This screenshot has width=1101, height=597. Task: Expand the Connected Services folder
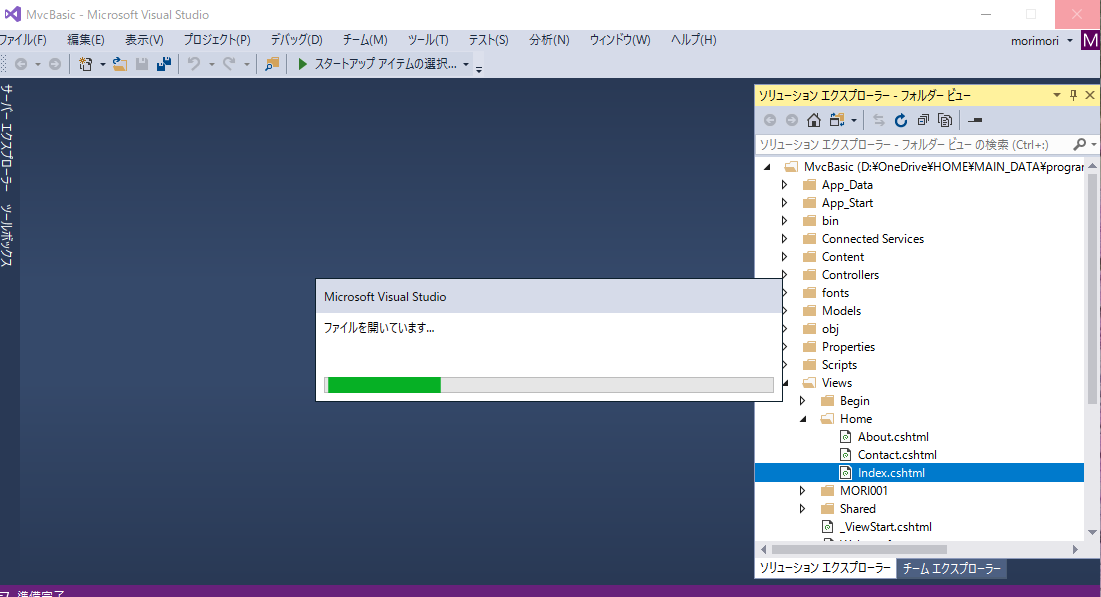click(x=784, y=239)
